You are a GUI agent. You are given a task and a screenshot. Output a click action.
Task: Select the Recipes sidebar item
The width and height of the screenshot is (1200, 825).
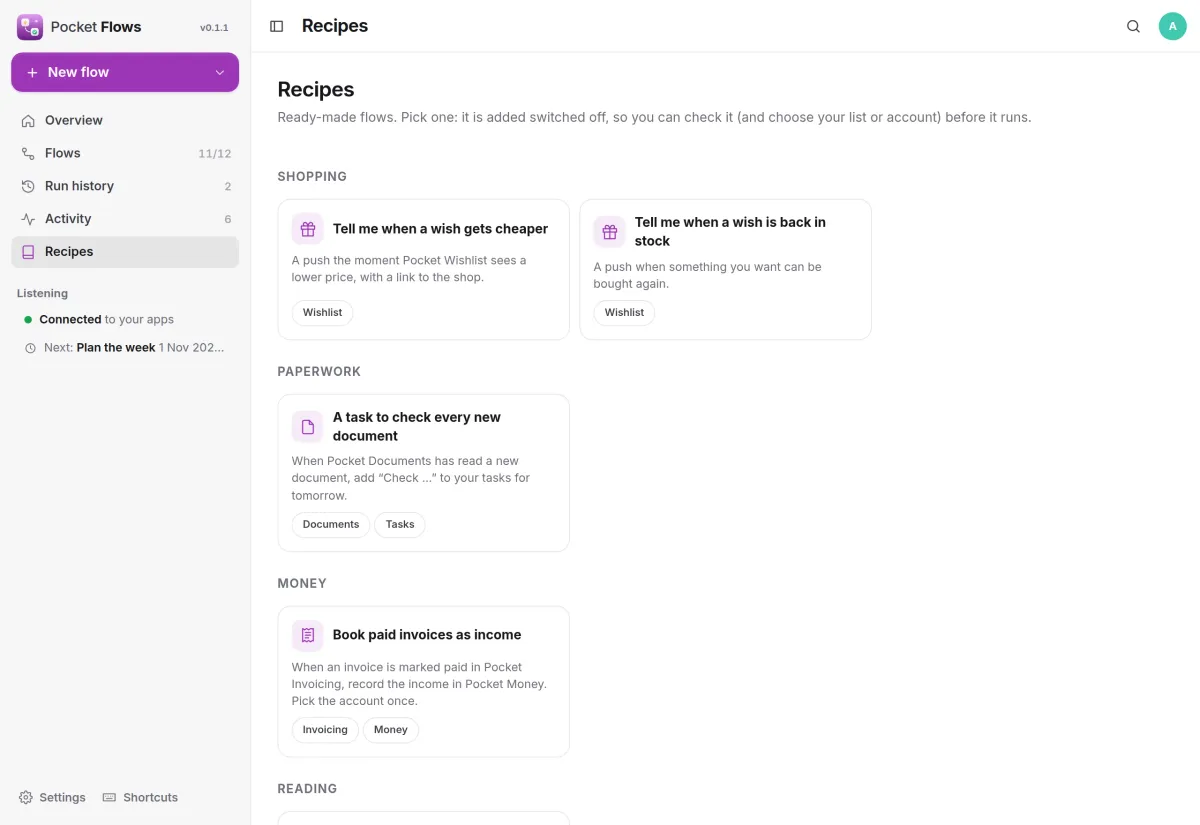coord(125,252)
